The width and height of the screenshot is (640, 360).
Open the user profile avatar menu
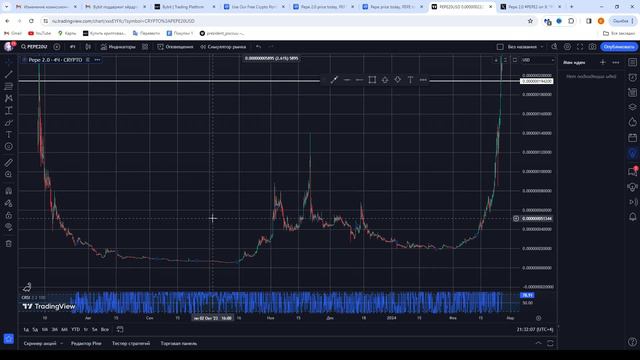coord(9,47)
